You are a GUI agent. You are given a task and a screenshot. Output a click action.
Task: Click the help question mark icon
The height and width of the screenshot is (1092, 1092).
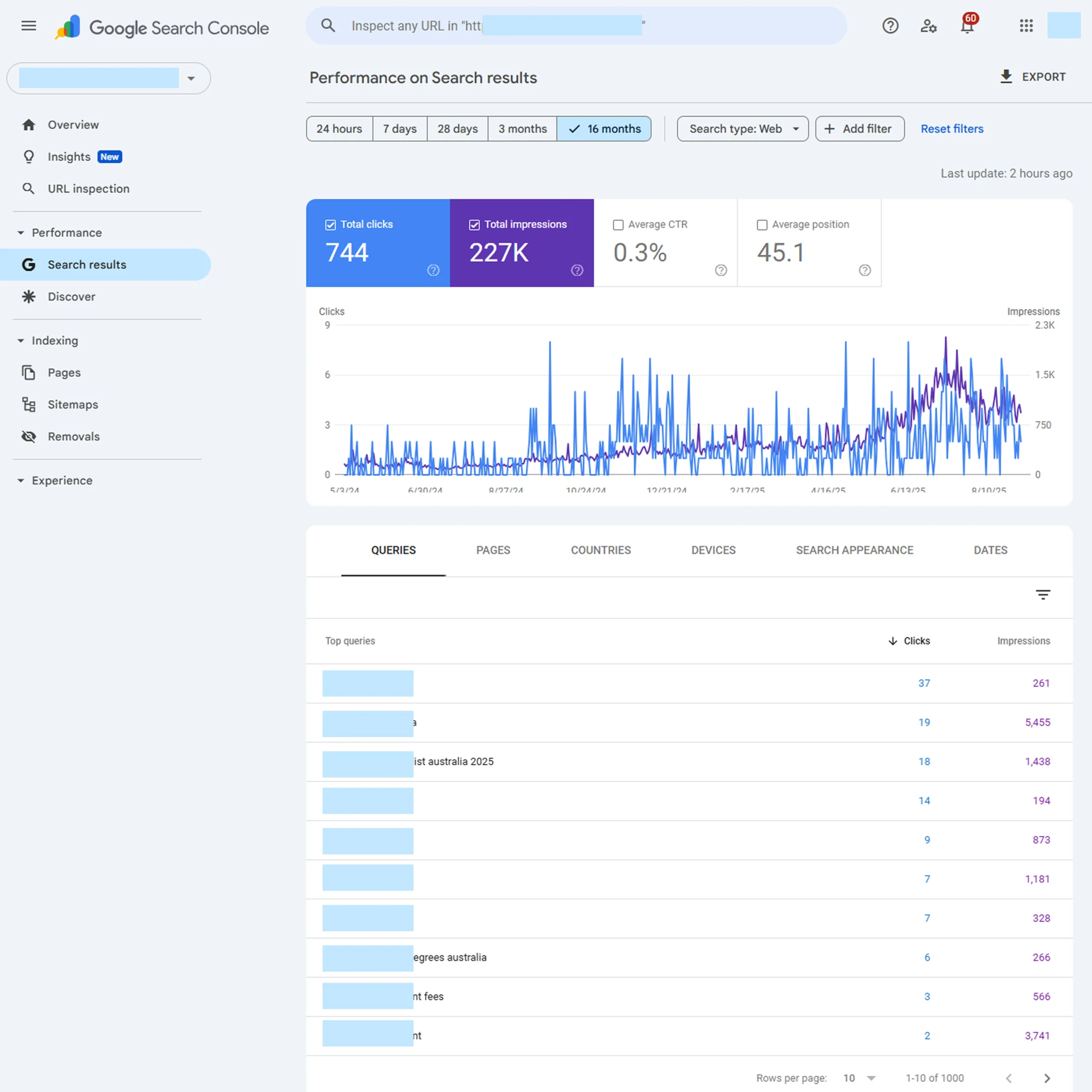point(890,26)
